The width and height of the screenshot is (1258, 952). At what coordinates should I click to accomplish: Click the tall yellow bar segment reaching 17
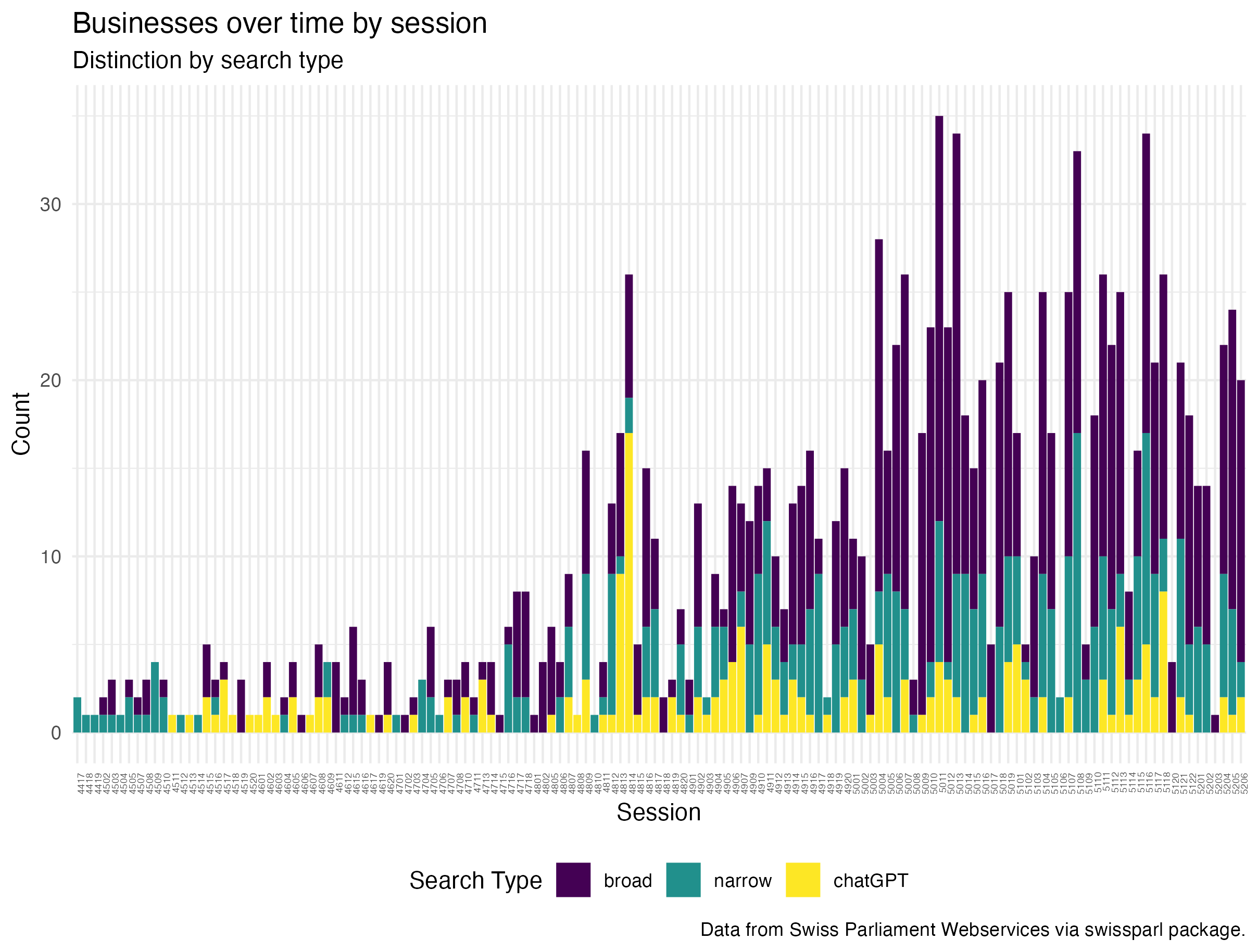pyautogui.click(x=628, y=580)
